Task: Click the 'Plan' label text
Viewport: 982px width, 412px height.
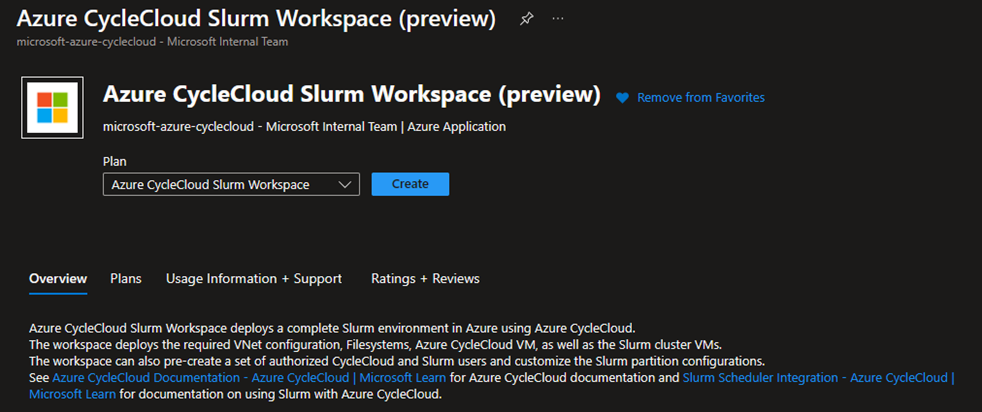Action: tap(115, 162)
